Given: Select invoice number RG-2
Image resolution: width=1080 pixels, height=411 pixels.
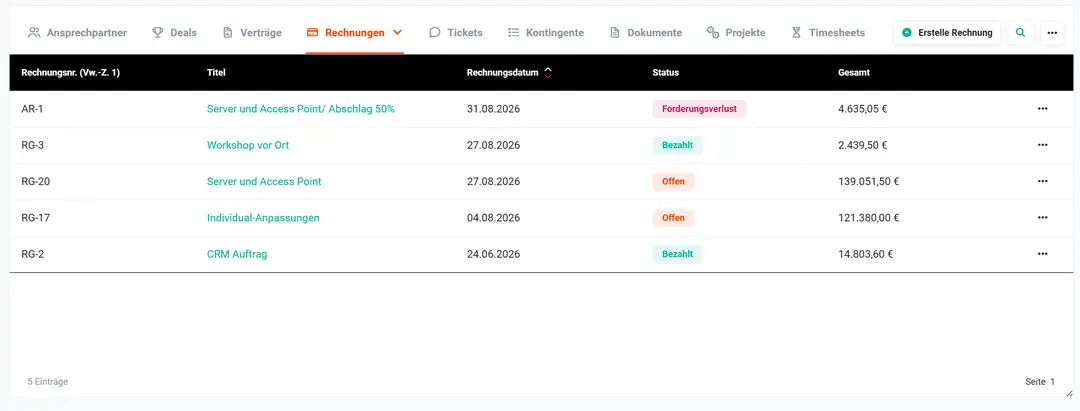Looking at the screenshot, I should click(x=33, y=254).
